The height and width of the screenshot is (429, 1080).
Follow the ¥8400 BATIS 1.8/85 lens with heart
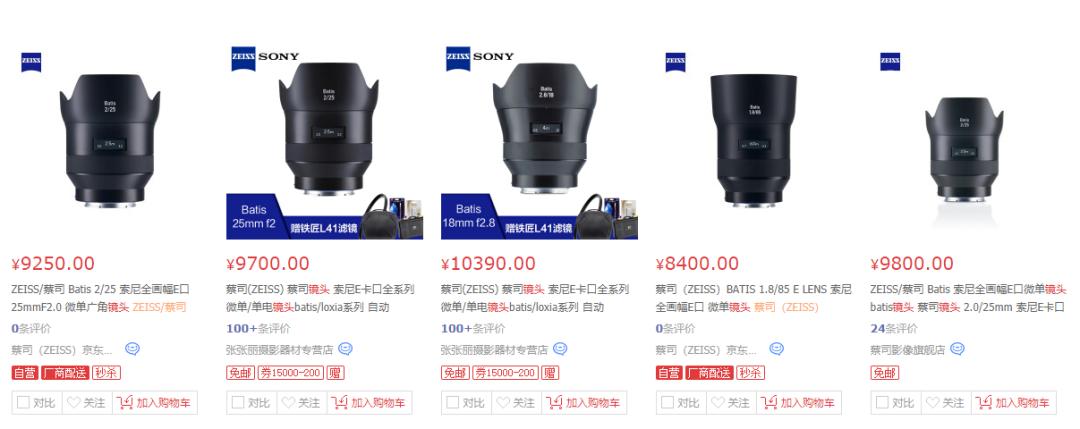[731, 403]
